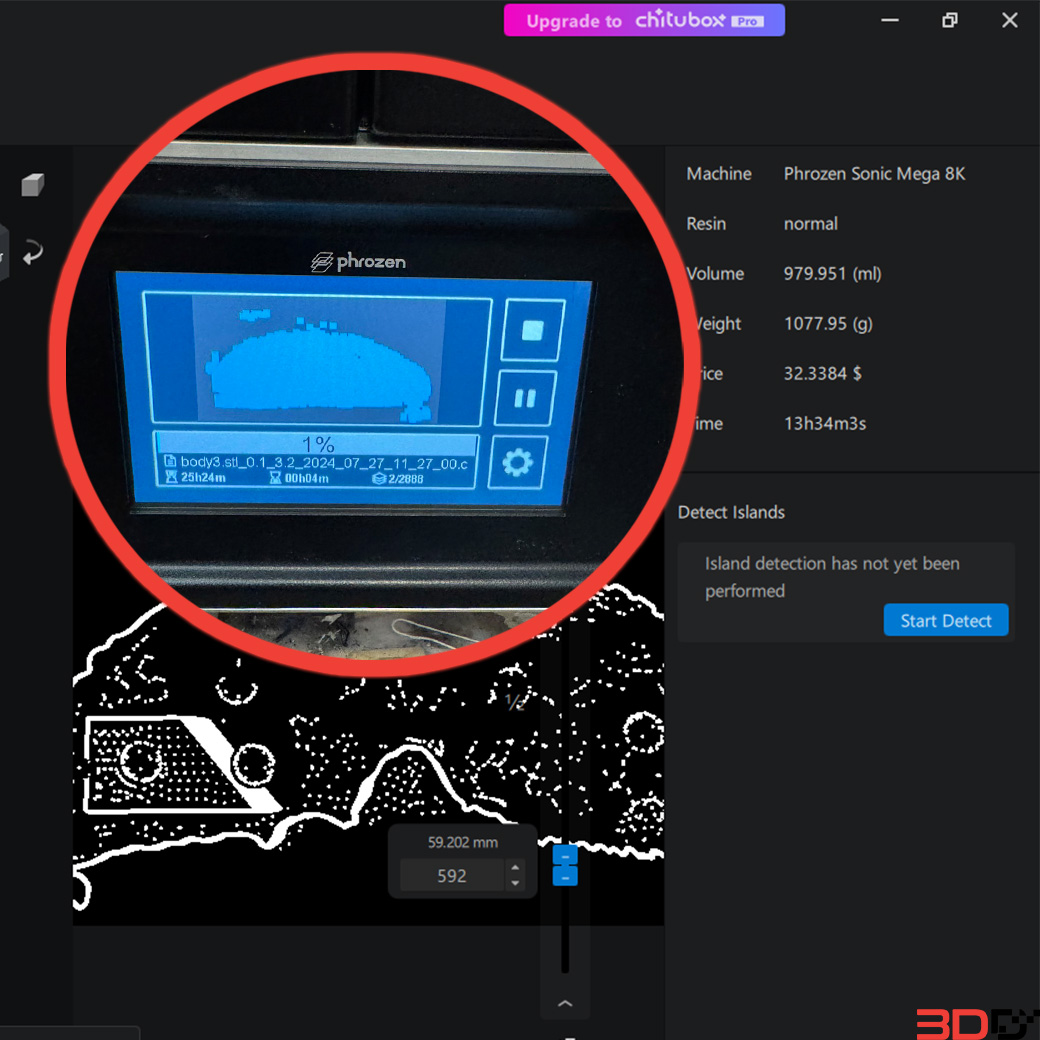Minimize the Chitubox window
Viewport: 1040px width, 1040px height.
click(889, 21)
